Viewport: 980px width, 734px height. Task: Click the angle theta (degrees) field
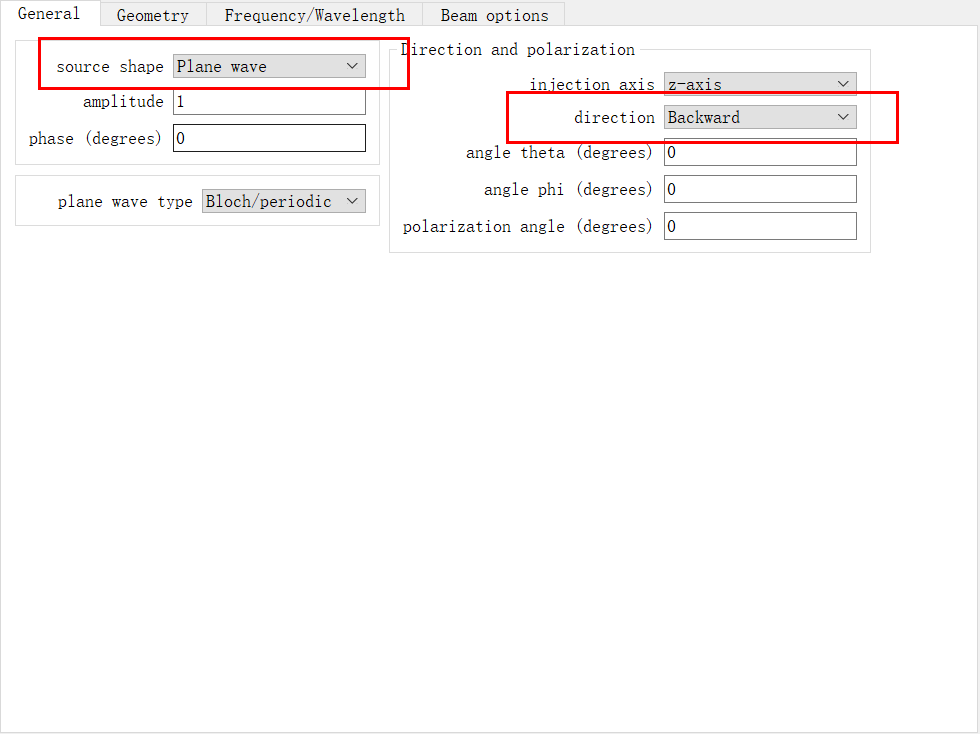click(x=760, y=152)
